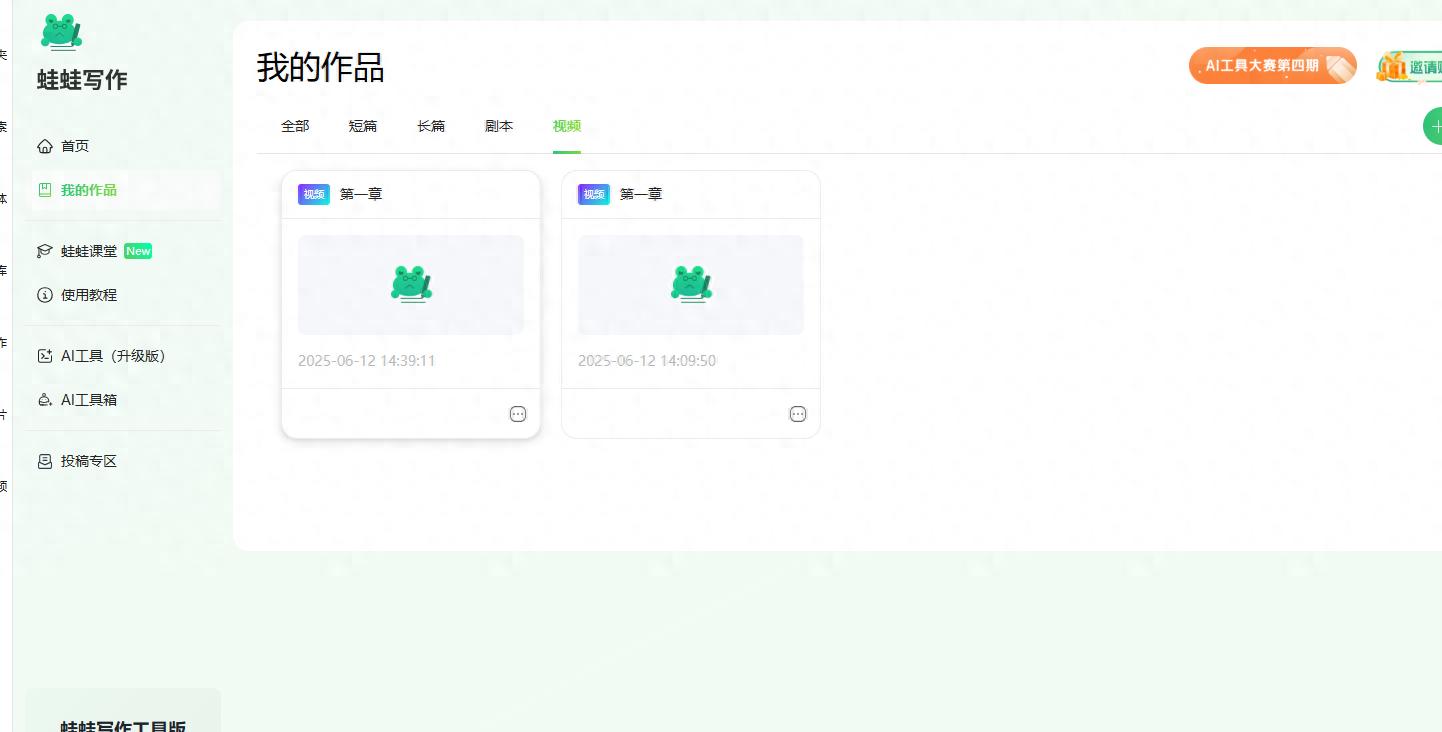Click the 视频 badge on the first card
The image size is (1442, 732).
(x=313, y=194)
